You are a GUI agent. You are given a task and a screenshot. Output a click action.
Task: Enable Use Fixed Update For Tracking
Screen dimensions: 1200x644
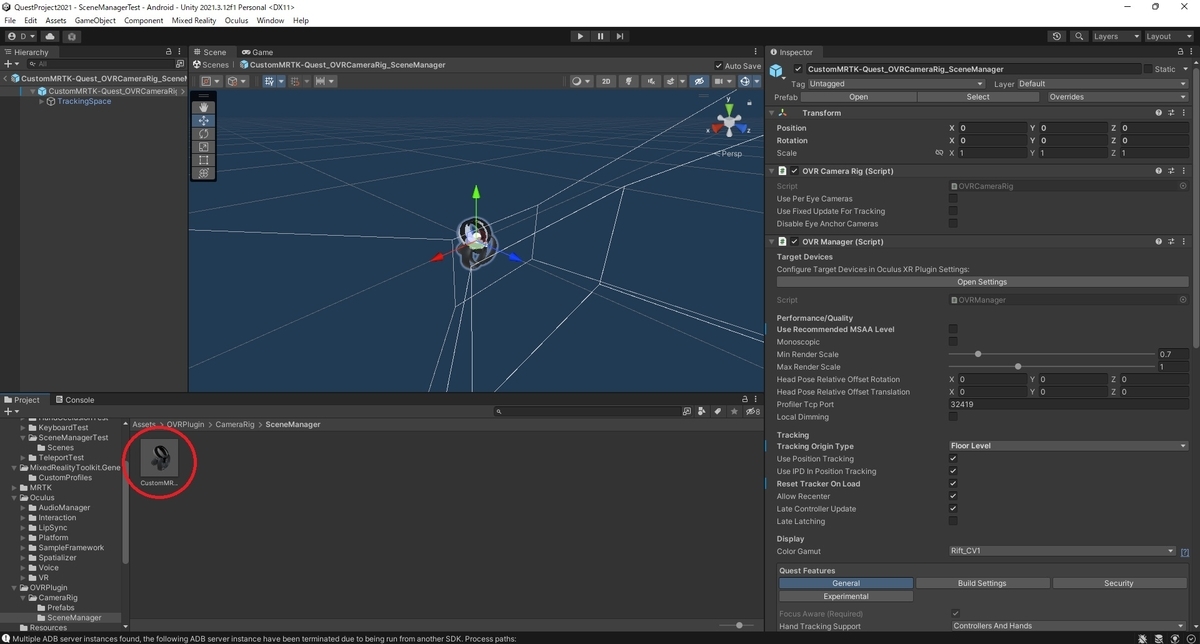953,211
